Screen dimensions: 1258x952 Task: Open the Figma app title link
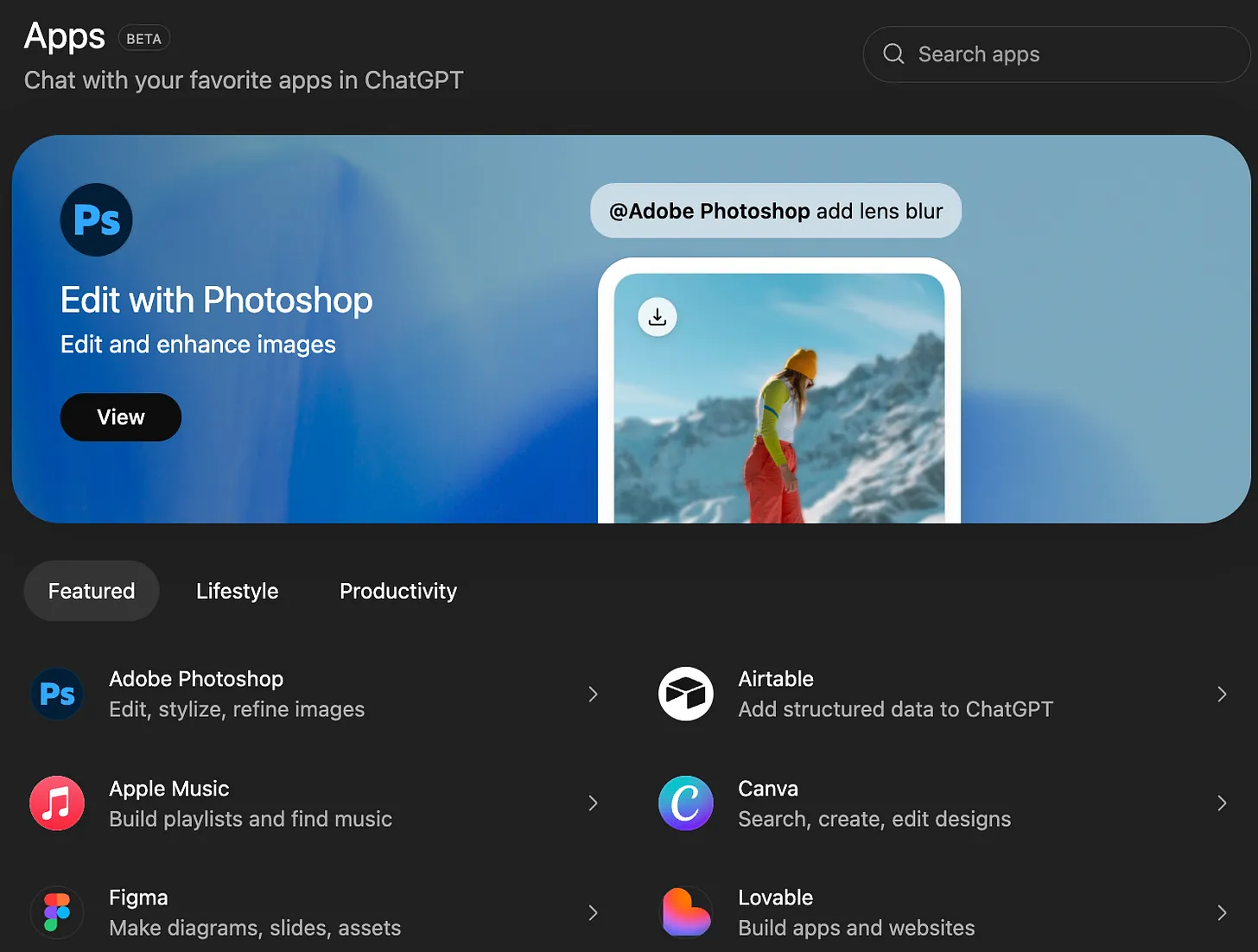(138, 898)
